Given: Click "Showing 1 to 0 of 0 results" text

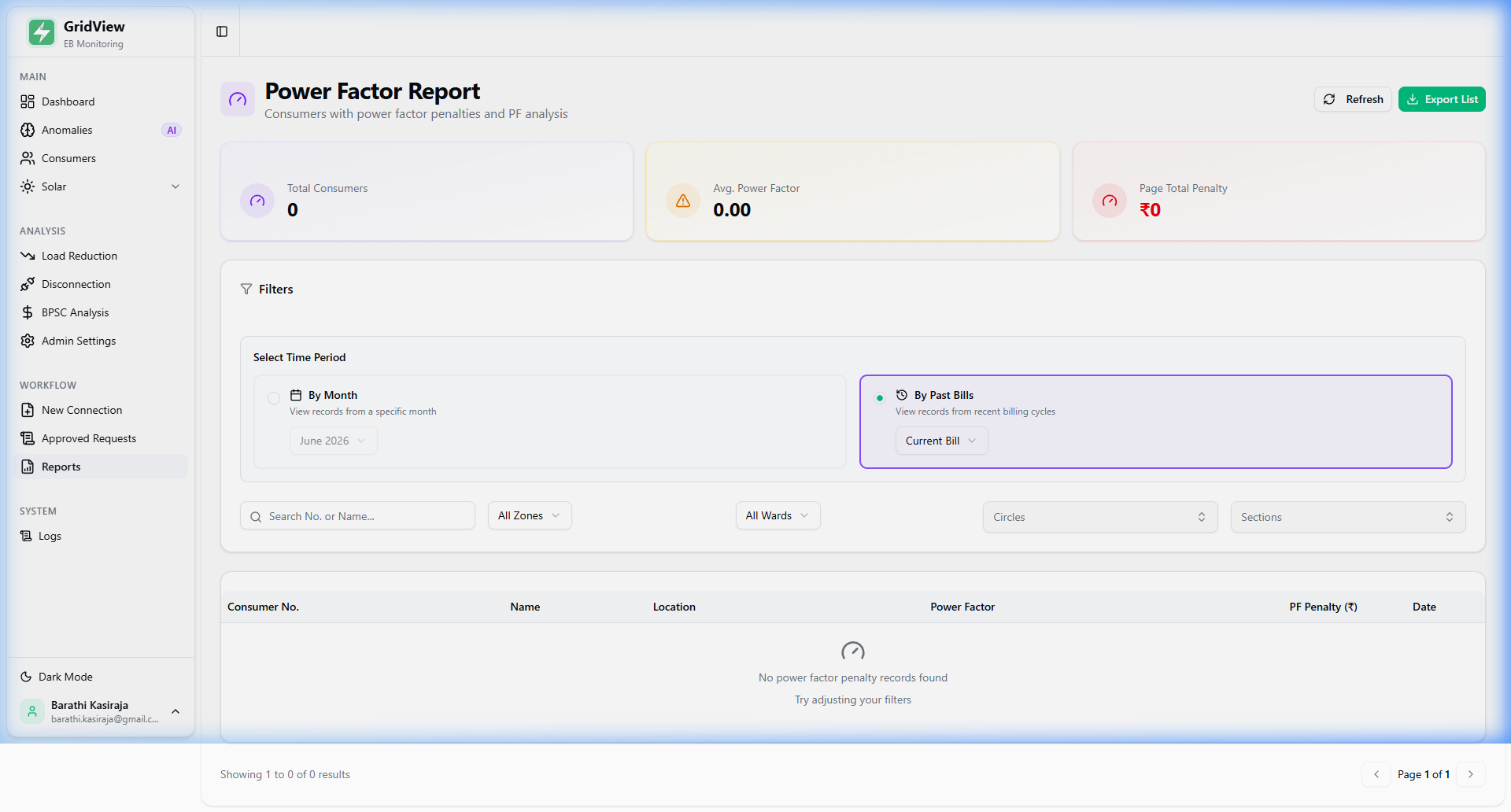Looking at the screenshot, I should coord(285,774).
